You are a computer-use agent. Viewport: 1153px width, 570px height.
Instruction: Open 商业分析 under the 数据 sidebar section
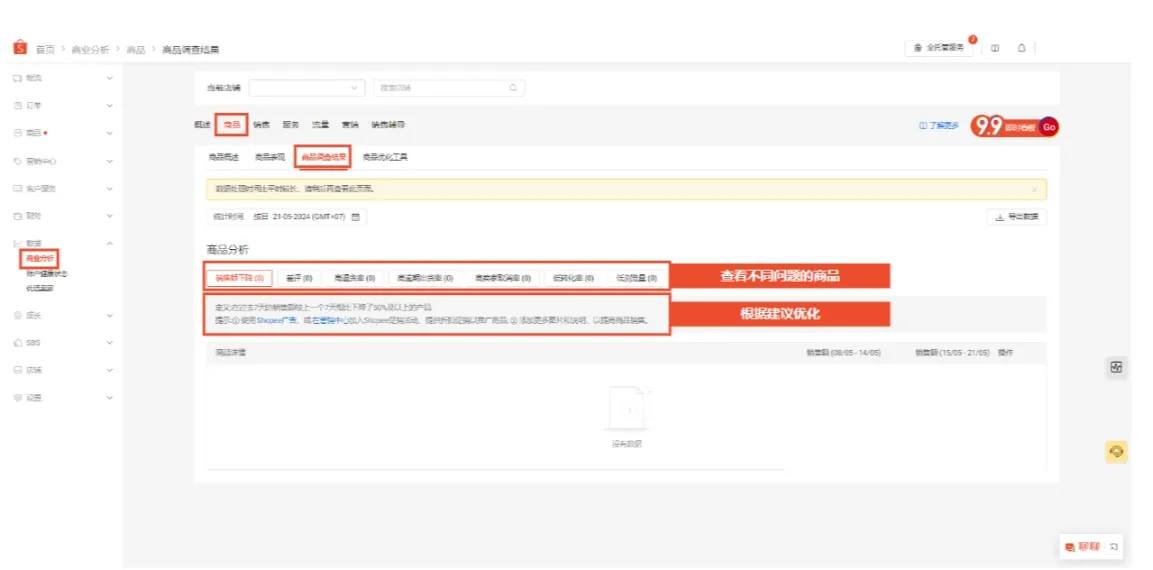coord(40,259)
